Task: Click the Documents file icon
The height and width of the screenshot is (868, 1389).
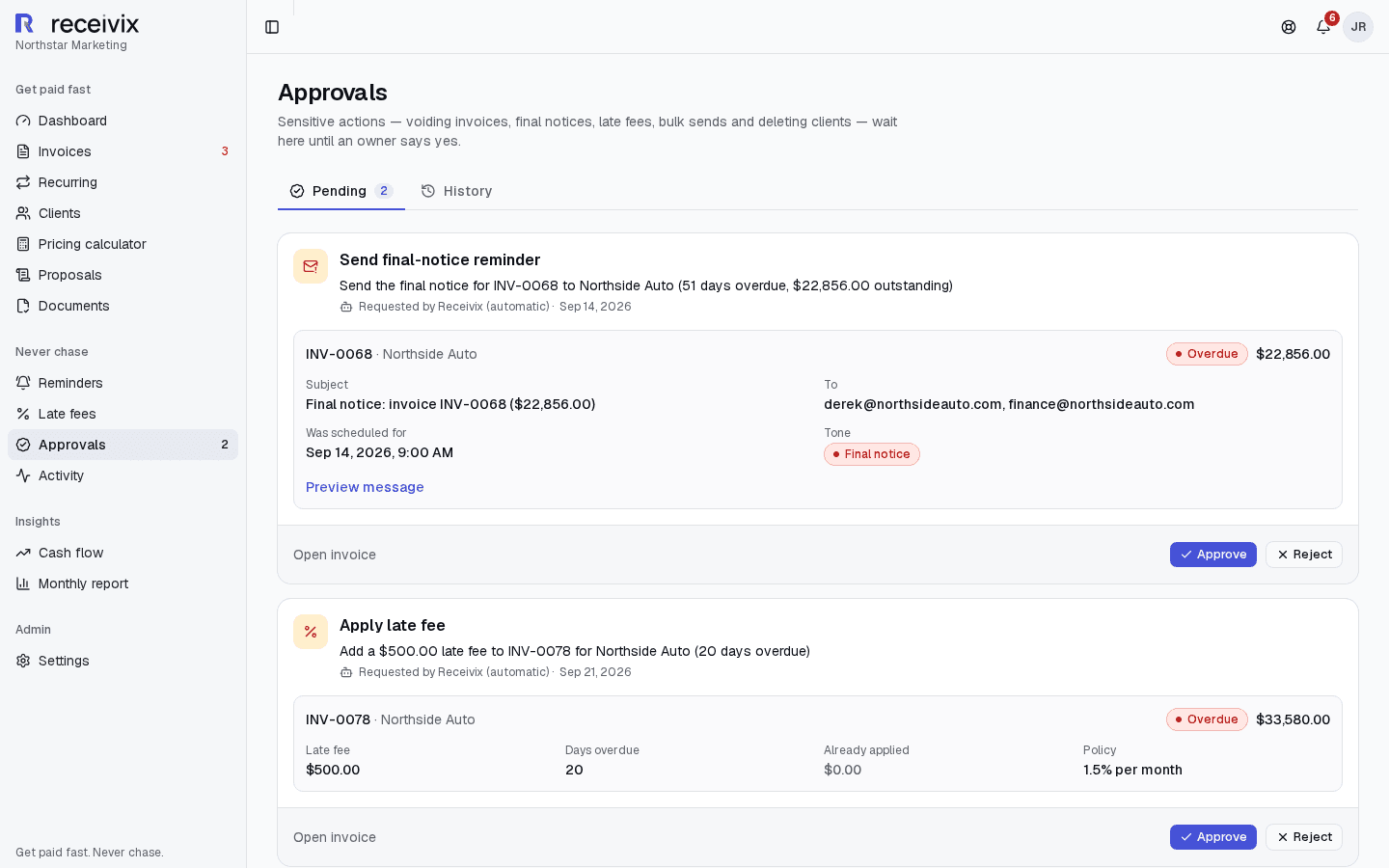Action: coord(23,306)
